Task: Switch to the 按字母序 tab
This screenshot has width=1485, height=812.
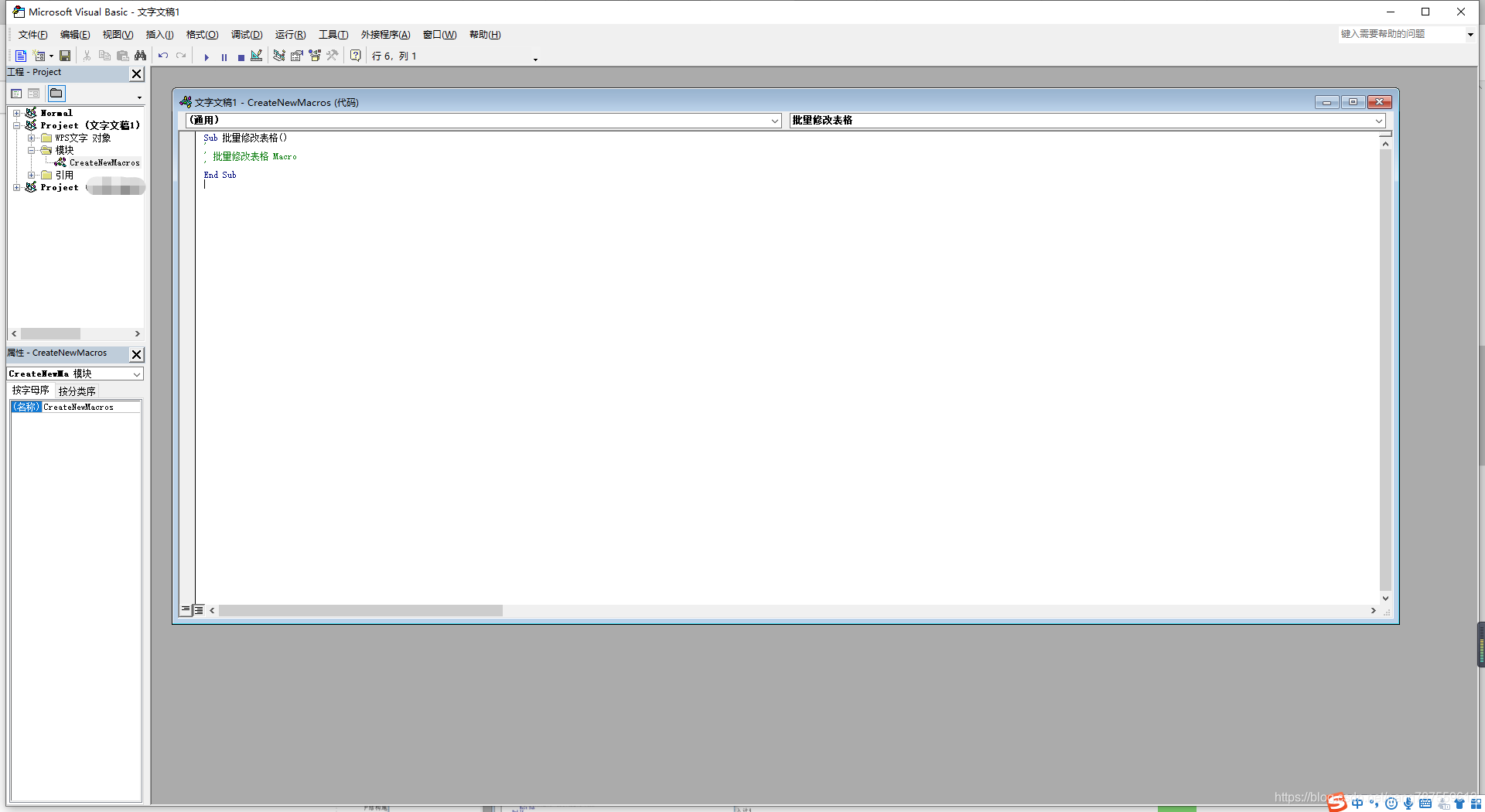Action: click(31, 391)
